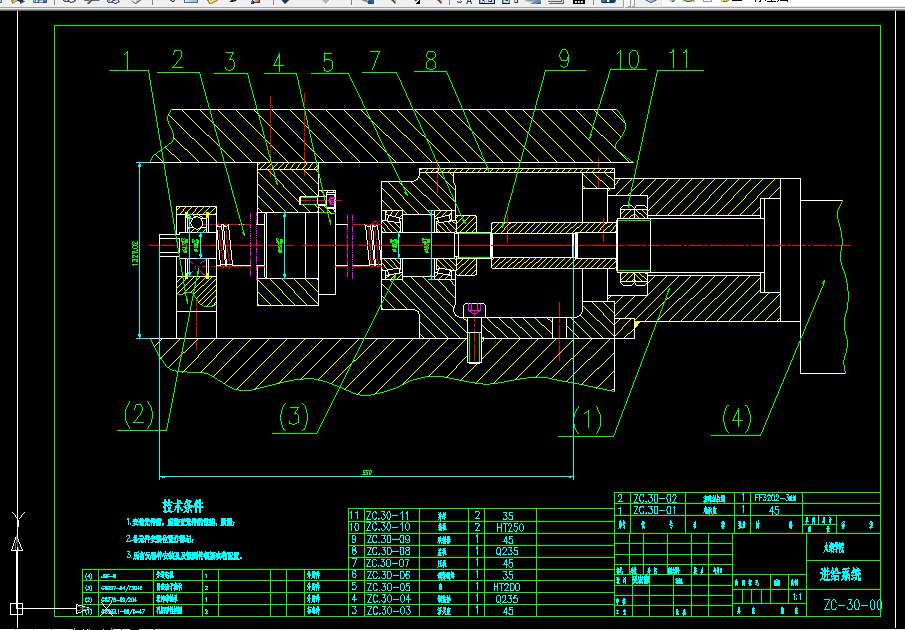
Task: Select material 35 in ZC.30-11 row
Action: pos(507,516)
